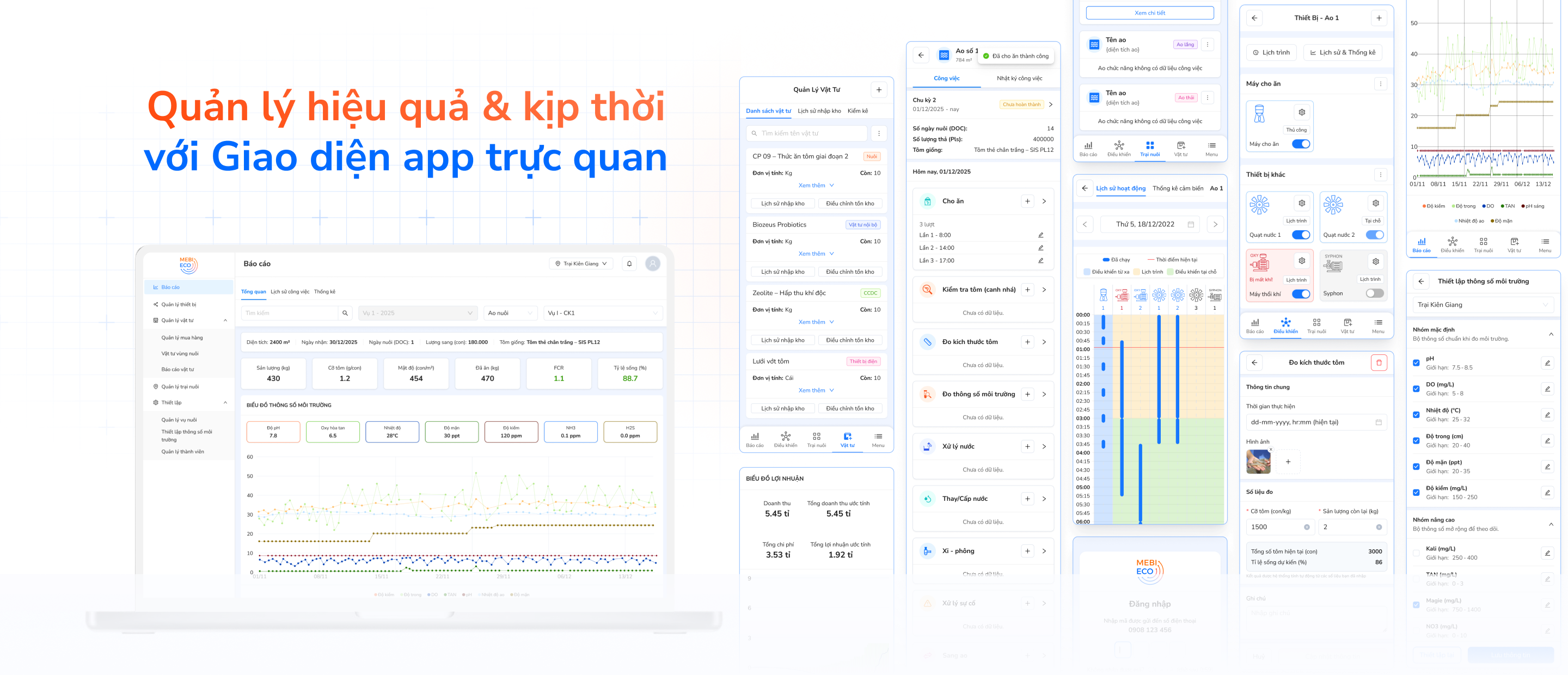1568x675 pixels.
Task: Open the Trại Kiên Giang dropdown in report header
Action: point(581,263)
